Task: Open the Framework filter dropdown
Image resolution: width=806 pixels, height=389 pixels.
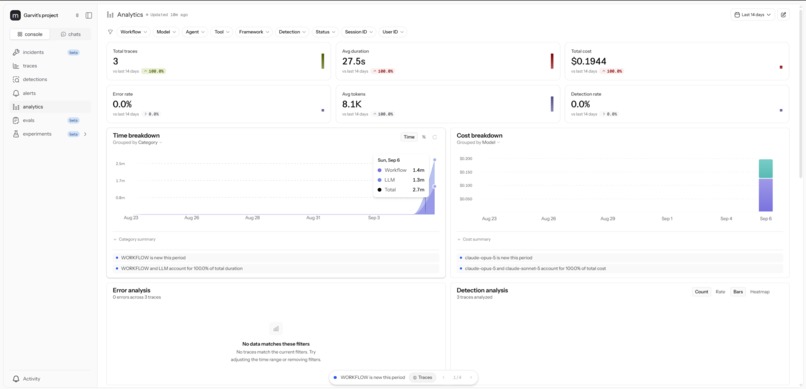Action: [x=254, y=32]
